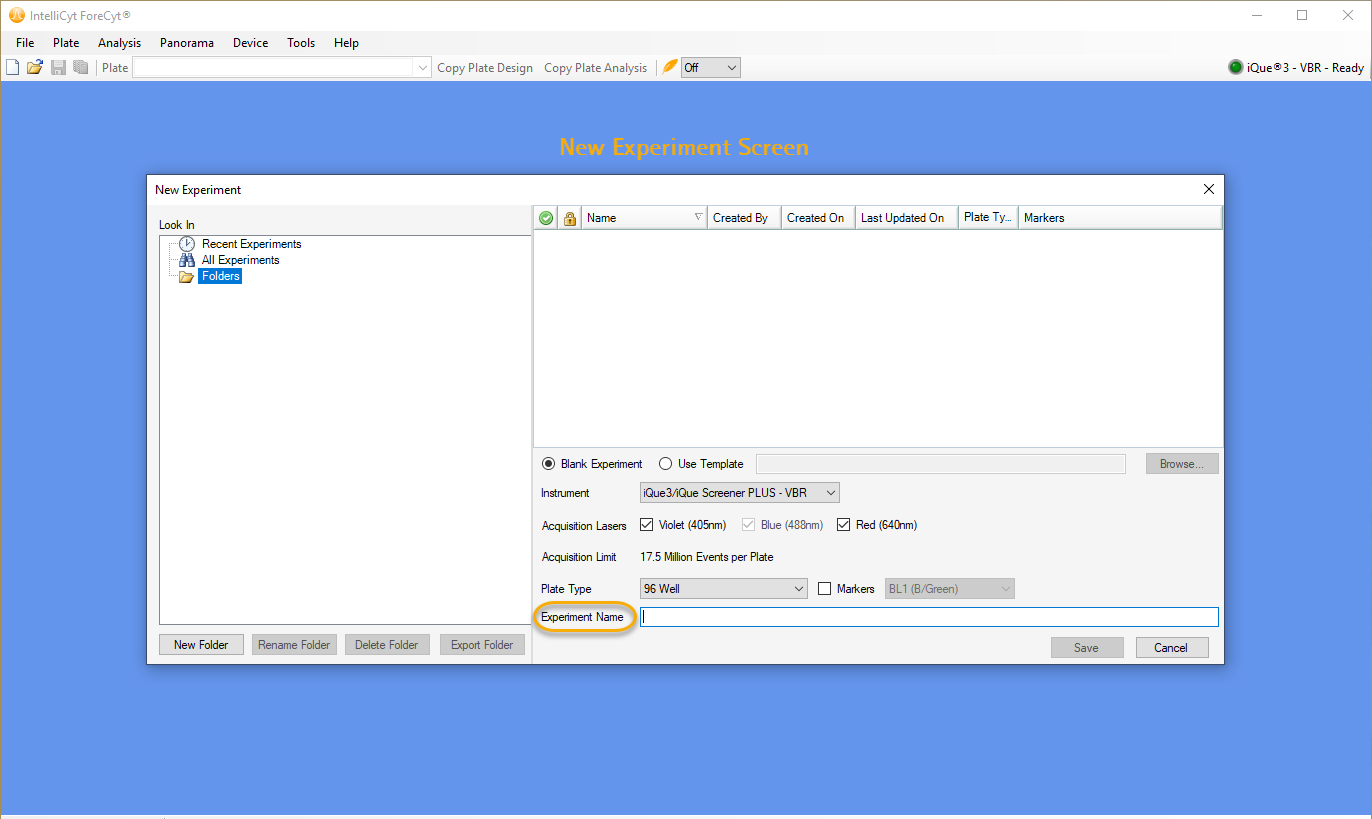The width and height of the screenshot is (1372, 819).
Task: Select the All Experiments binoculars icon
Action: pos(187,260)
